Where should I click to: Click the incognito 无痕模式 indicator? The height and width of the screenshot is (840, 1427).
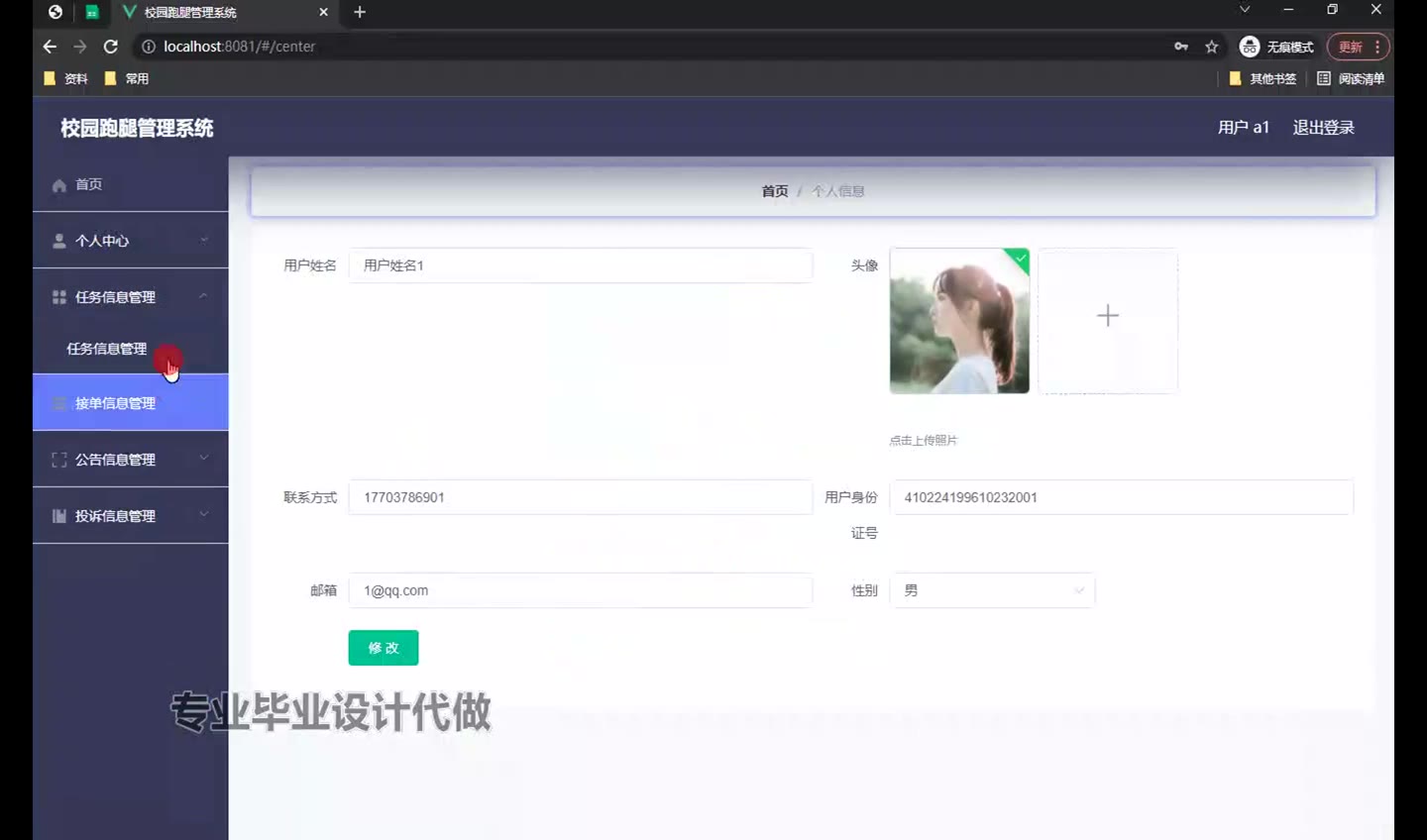pyautogui.click(x=1276, y=47)
